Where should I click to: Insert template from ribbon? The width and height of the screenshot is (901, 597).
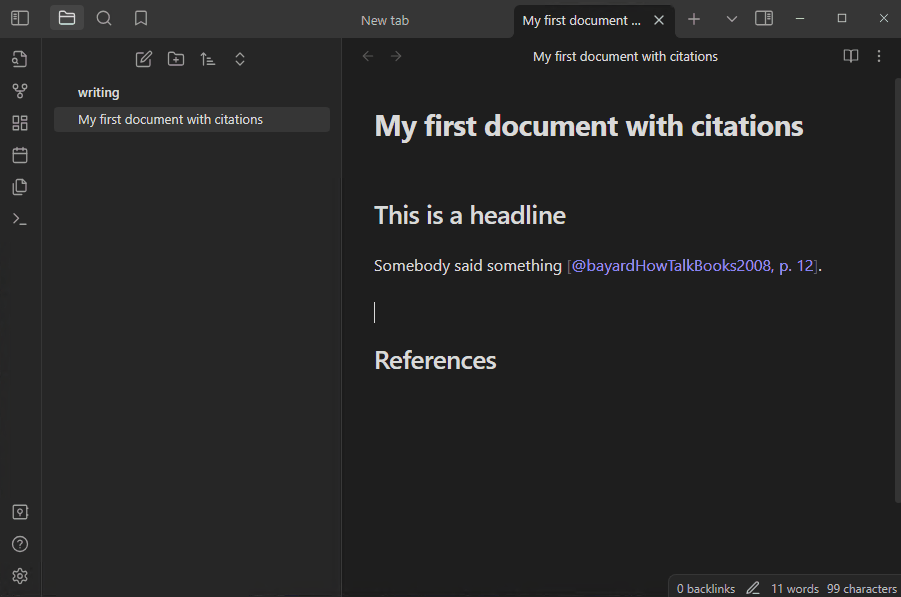[x=20, y=187]
